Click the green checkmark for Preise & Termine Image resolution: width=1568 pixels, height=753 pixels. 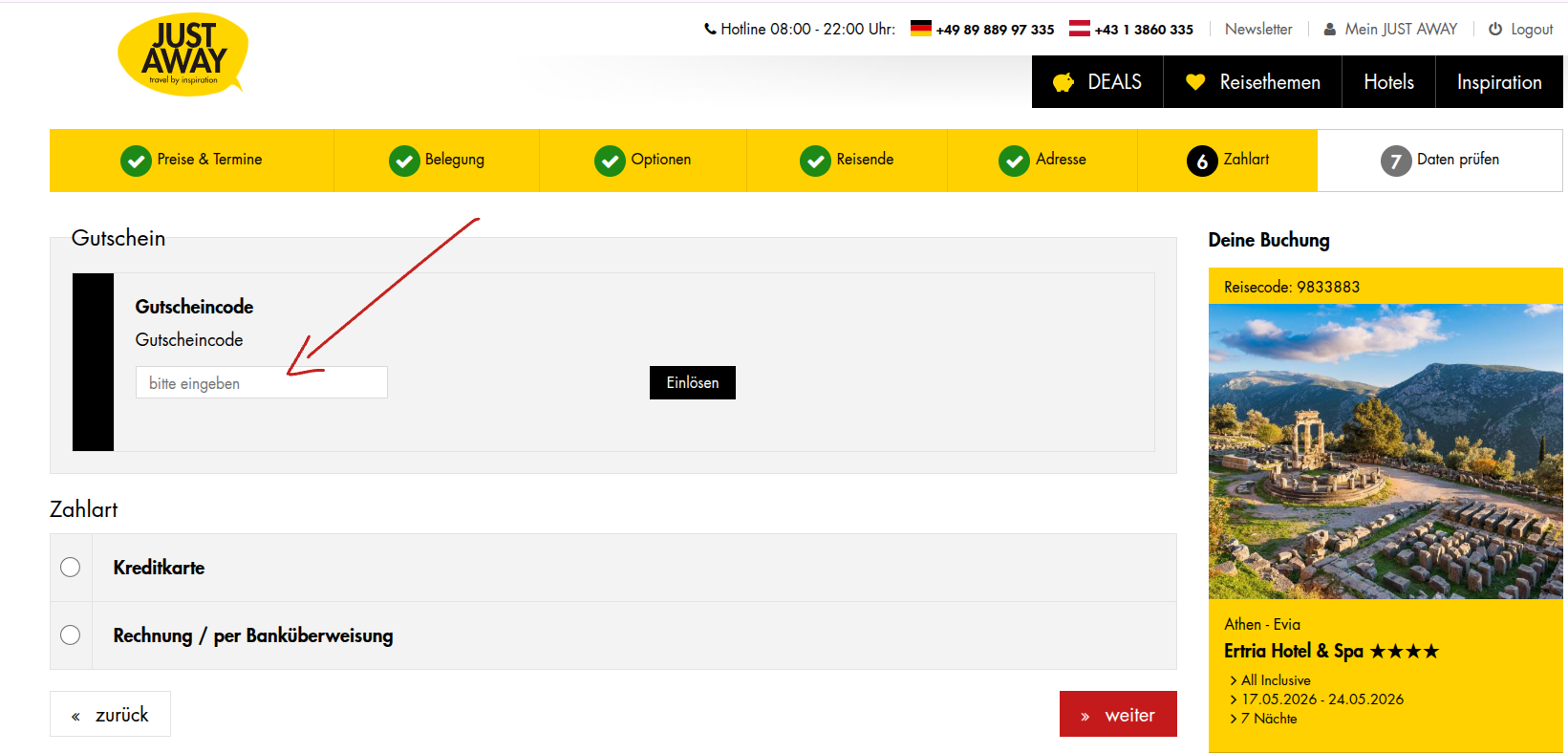136,161
